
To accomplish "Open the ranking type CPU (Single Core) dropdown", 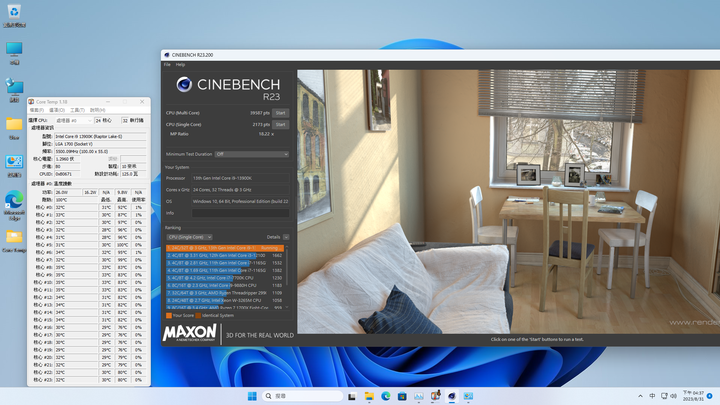I will click(189, 237).
